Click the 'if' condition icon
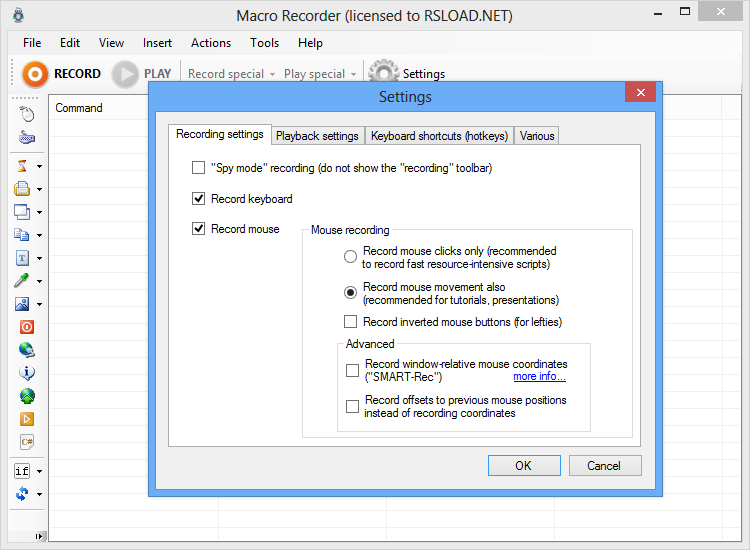Viewport: 750px width, 550px height. pyautogui.click(x=22, y=471)
